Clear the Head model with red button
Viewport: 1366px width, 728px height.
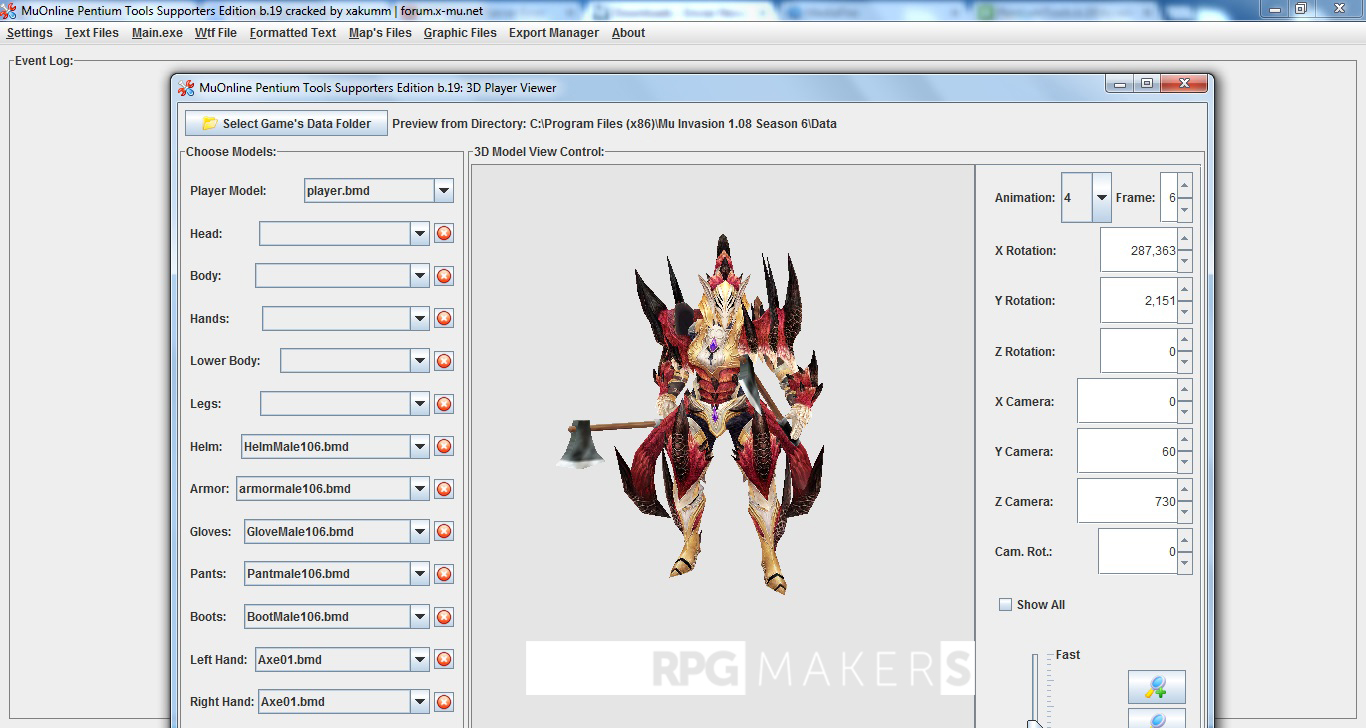(x=444, y=234)
